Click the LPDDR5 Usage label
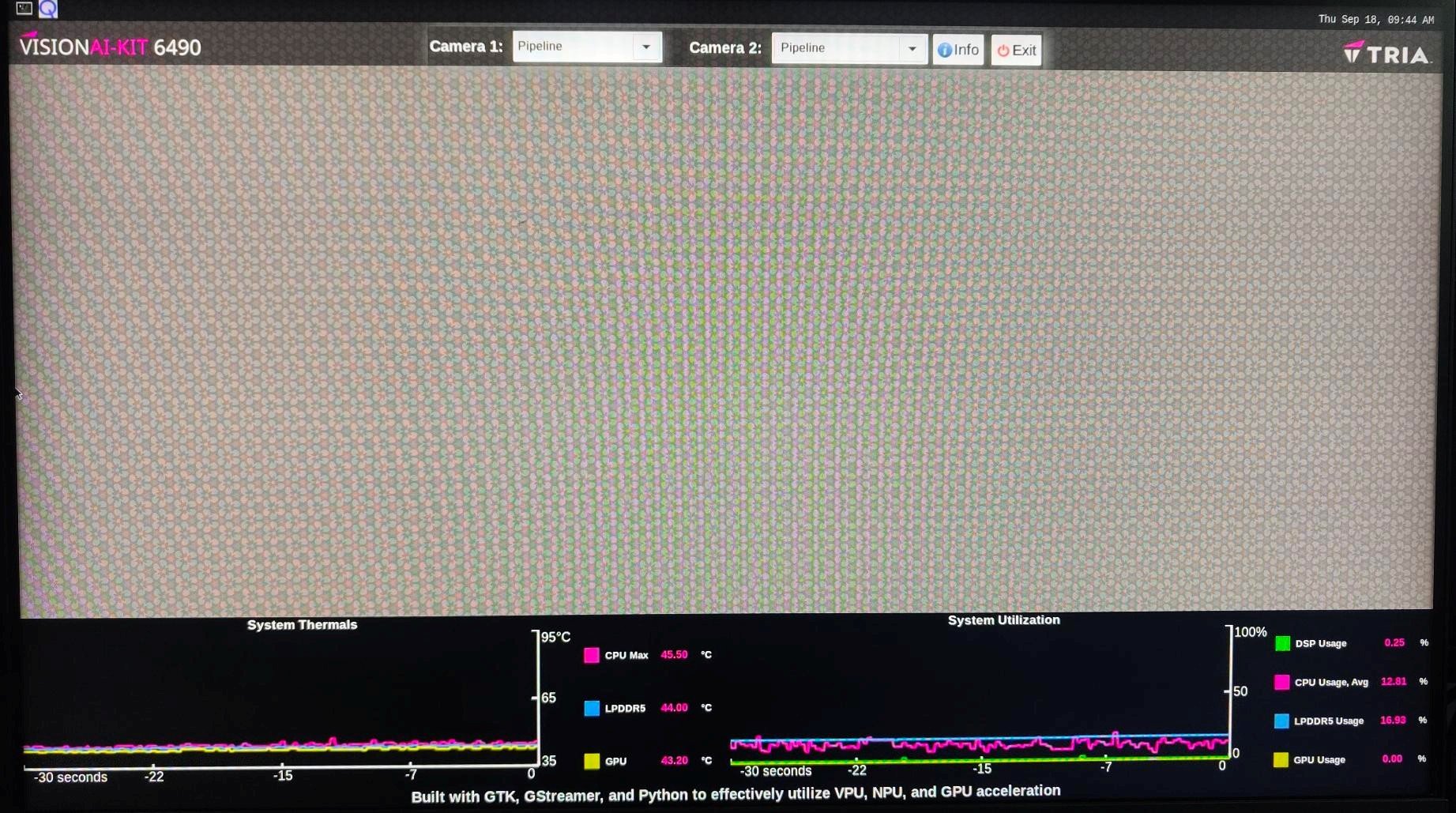Screen dimensions: 1456x813 (x=1329, y=721)
